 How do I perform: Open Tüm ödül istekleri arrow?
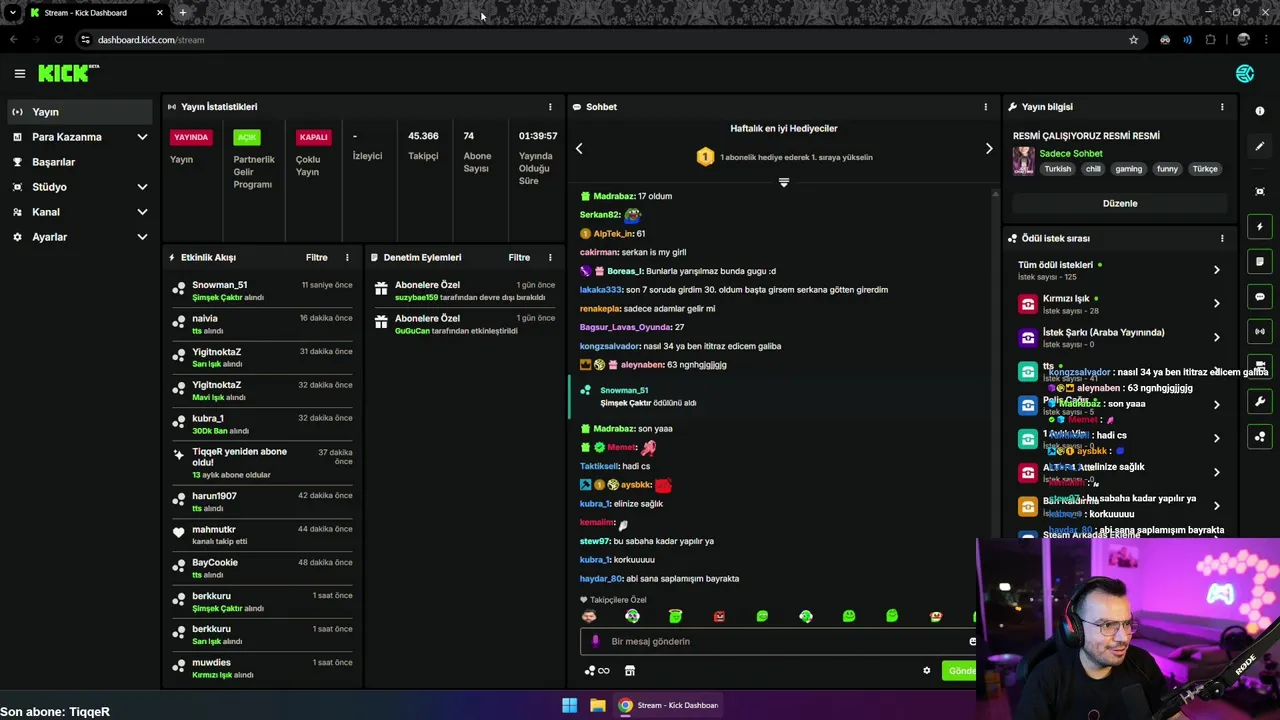coord(1216,270)
